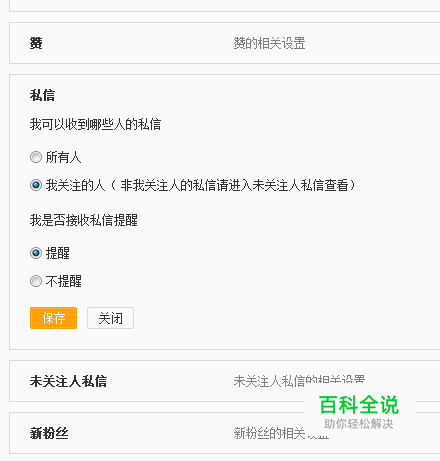Screen dimensions: 440x461
Task: Click the 不提醒 option label text
Action: click(63, 281)
